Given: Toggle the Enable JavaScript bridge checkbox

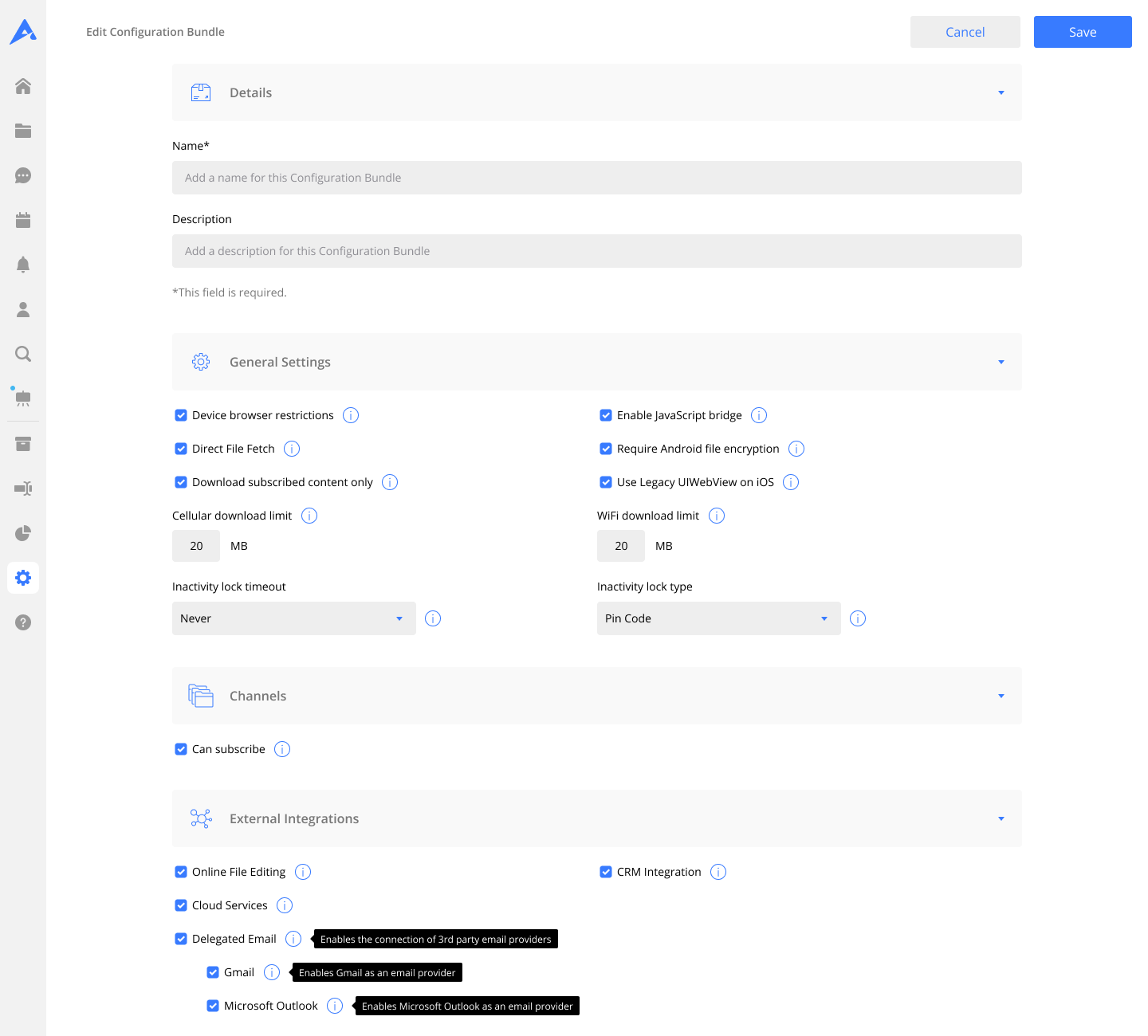Looking at the screenshot, I should click(606, 415).
